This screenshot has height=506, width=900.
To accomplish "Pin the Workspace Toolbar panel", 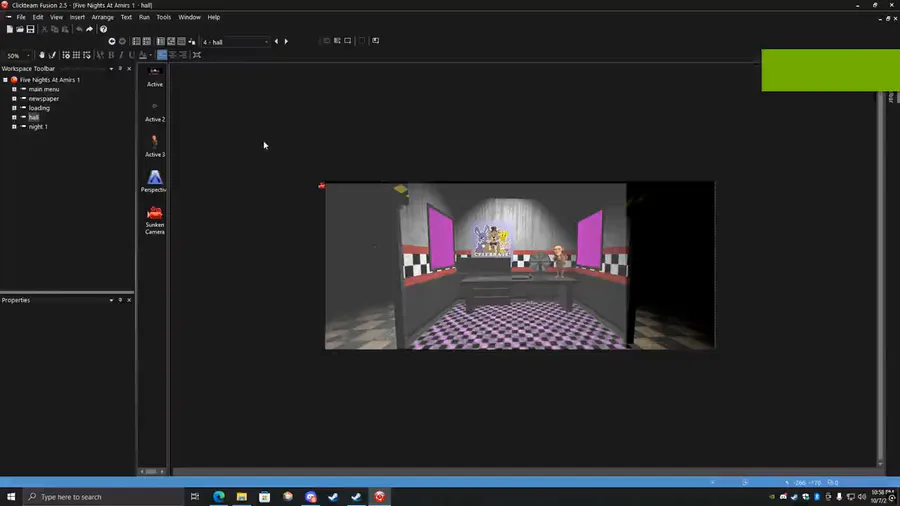I will pyautogui.click(x=121, y=69).
